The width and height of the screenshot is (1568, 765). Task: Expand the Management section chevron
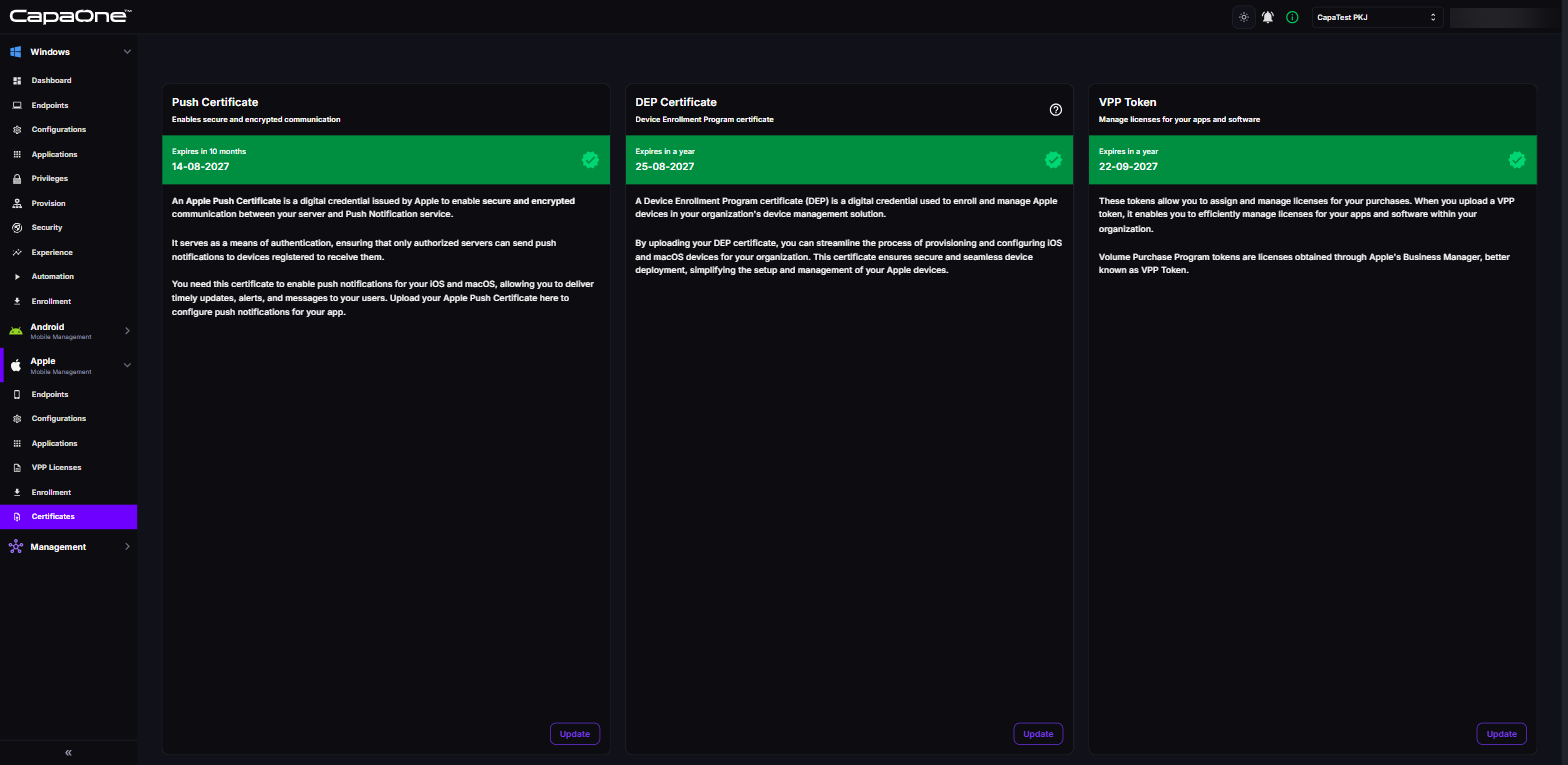click(127, 547)
